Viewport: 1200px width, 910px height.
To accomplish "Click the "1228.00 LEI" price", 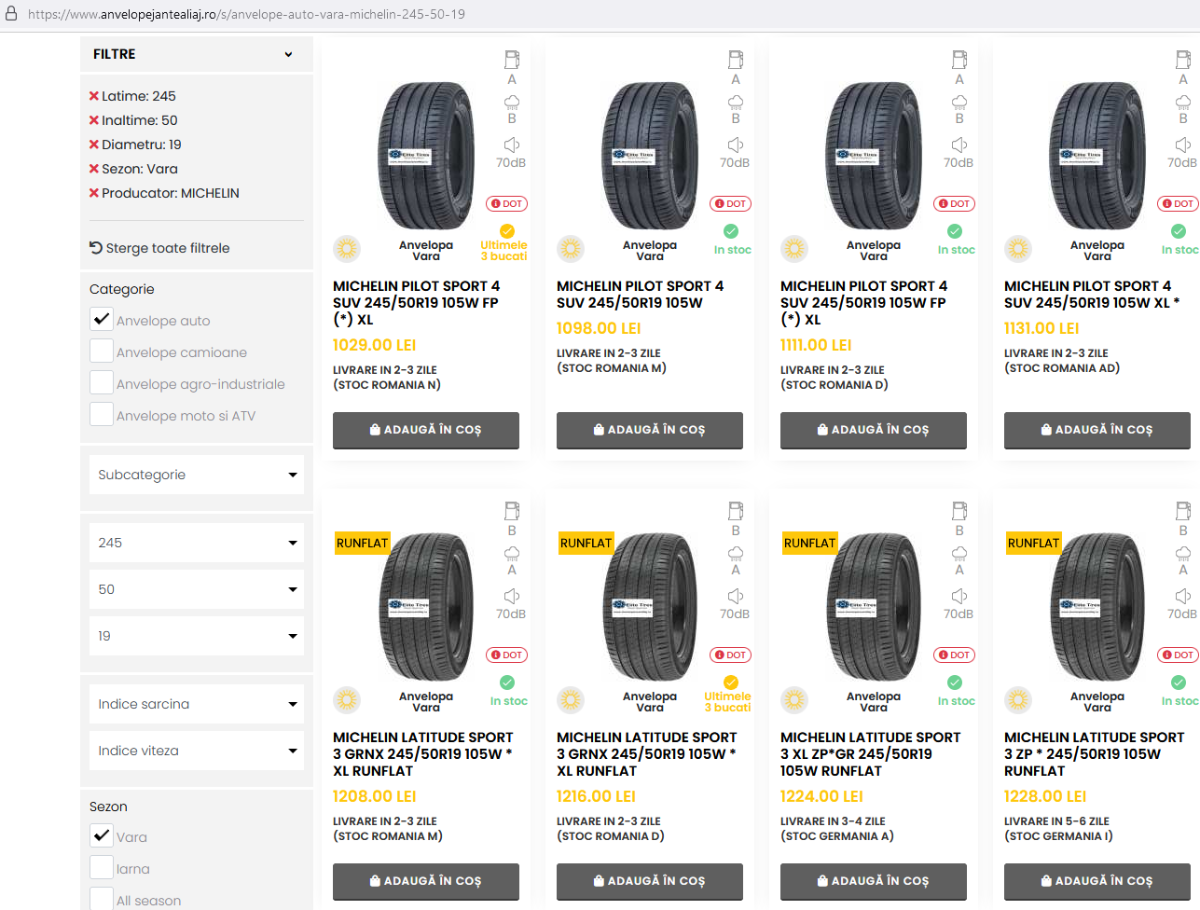I will [1046, 797].
